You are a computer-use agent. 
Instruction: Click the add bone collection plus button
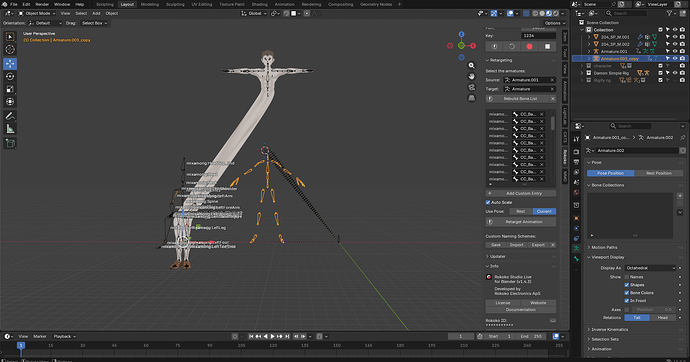click(x=680, y=196)
